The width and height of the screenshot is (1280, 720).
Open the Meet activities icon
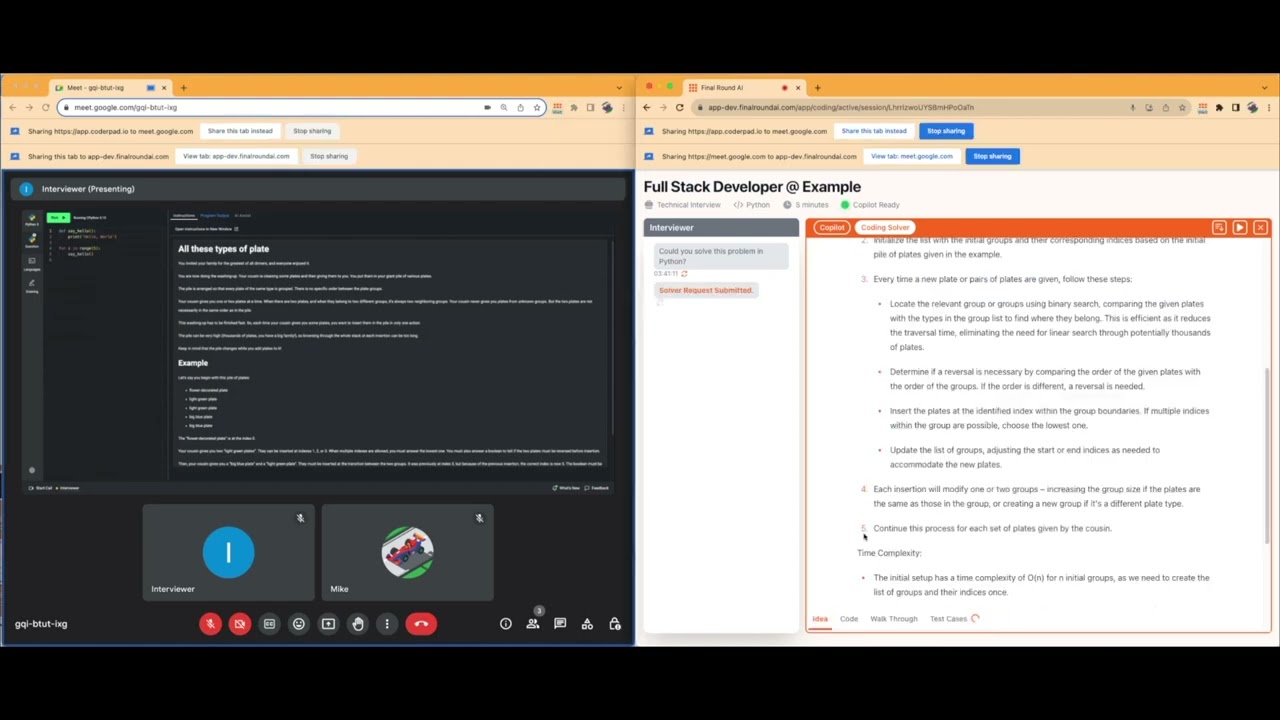click(587, 624)
